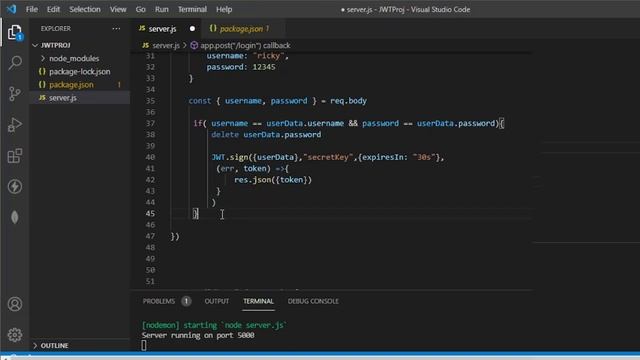Open the Edit menu
640x360 pixels.
coord(53,9)
